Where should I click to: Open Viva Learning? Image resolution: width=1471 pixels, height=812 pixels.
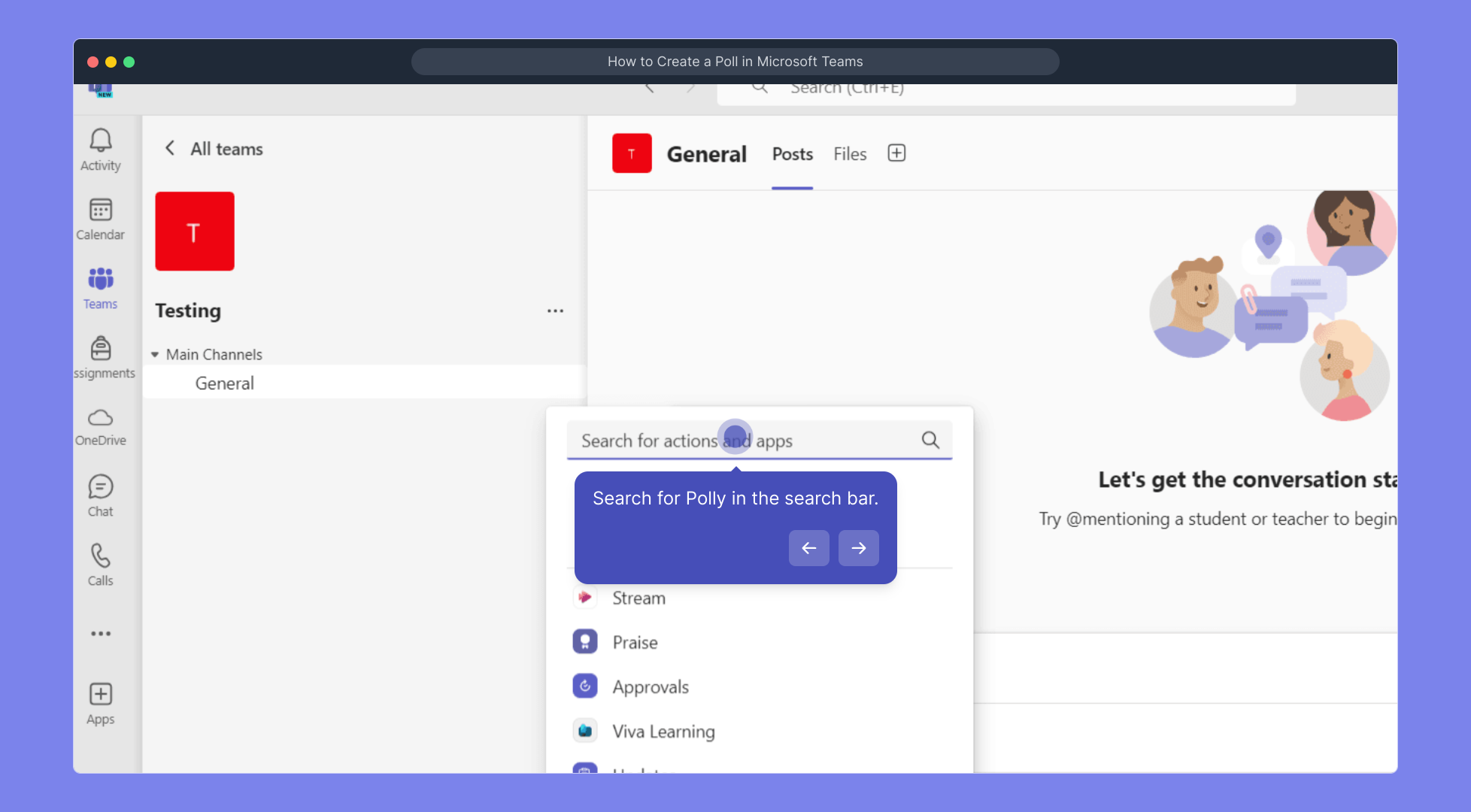[x=663, y=730]
